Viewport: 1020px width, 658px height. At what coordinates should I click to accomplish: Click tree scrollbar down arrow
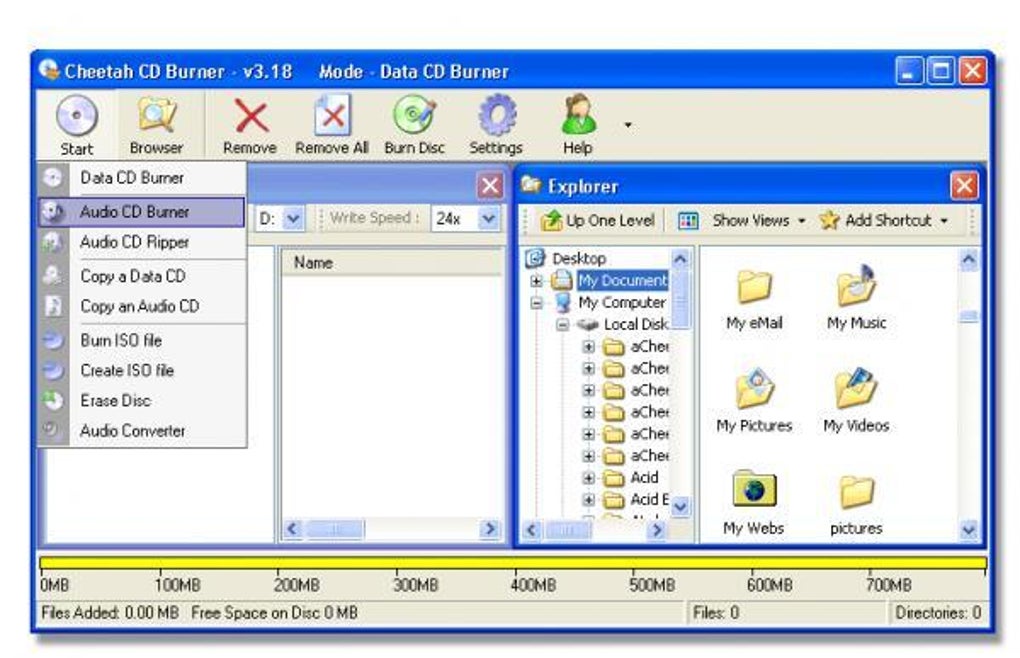[680, 505]
